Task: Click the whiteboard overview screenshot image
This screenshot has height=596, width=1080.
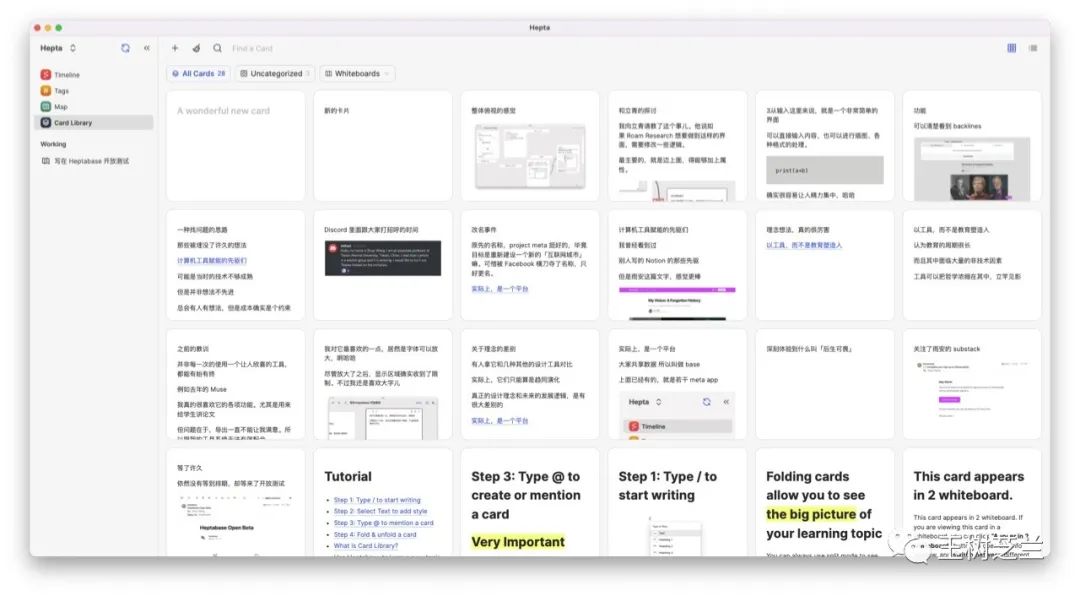Action: point(530,156)
